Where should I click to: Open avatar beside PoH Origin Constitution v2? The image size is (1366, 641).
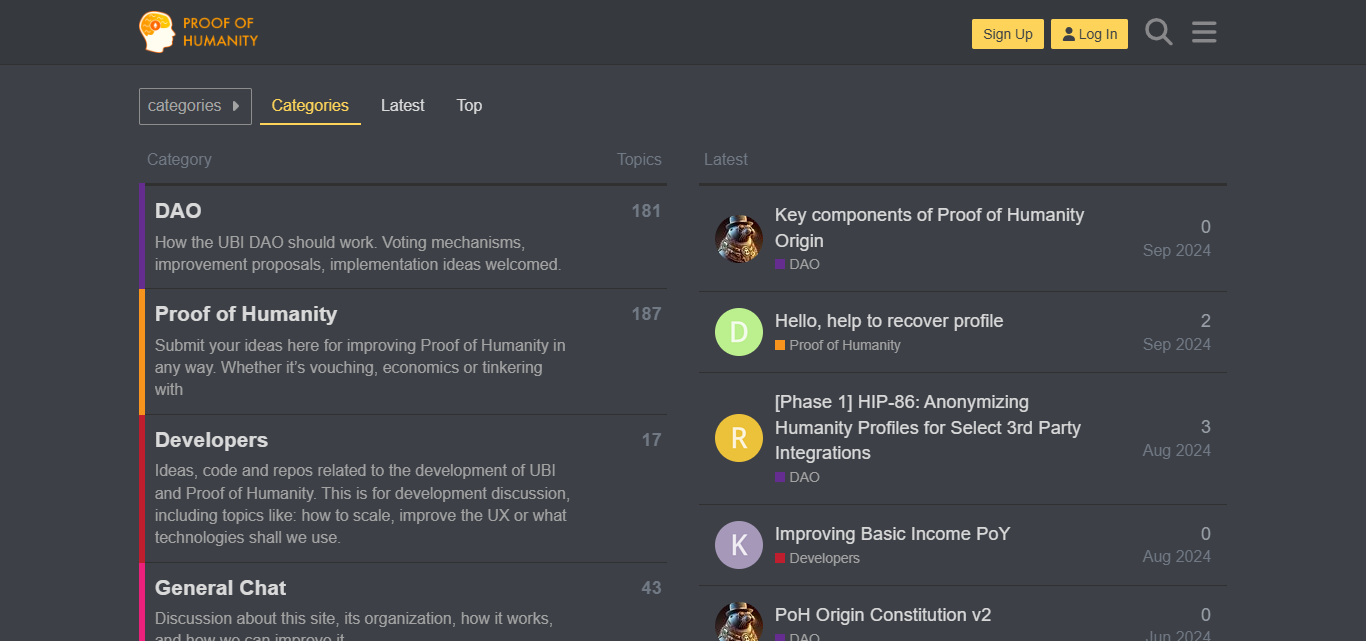point(739,622)
